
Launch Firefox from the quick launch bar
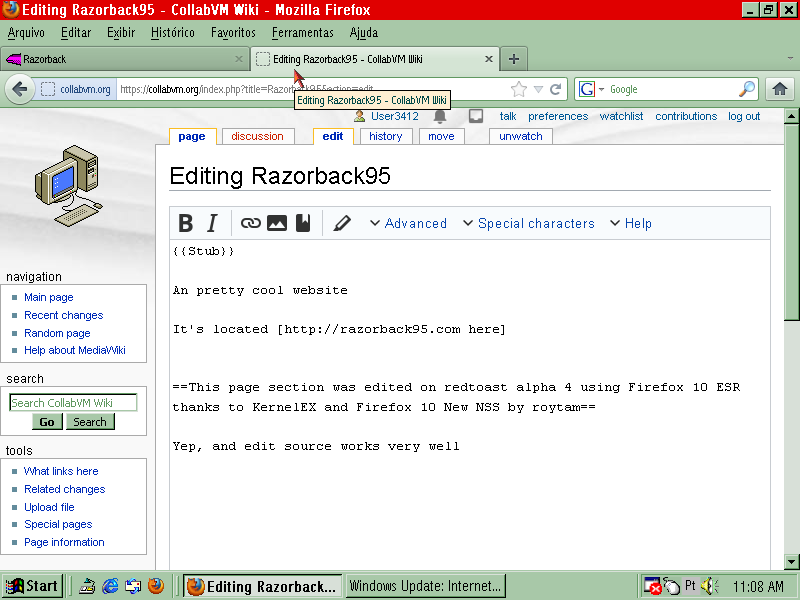156,586
